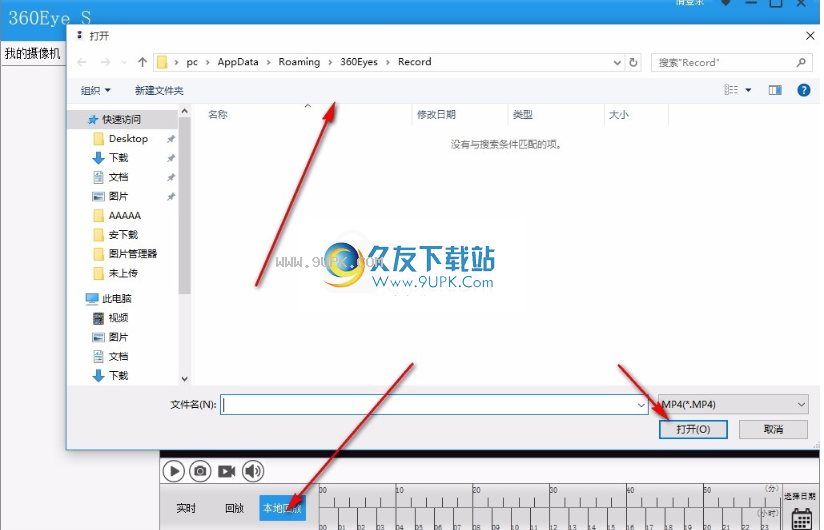Image resolution: width=824 pixels, height=530 pixels.
Task: Switch to the 回放 tab
Action: [234, 508]
